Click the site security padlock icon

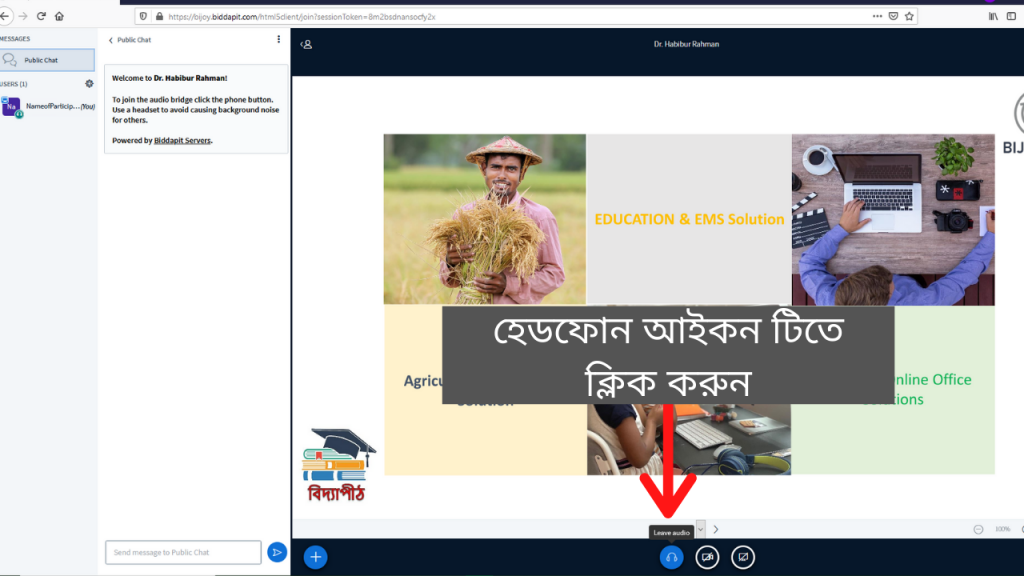pos(159,16)
